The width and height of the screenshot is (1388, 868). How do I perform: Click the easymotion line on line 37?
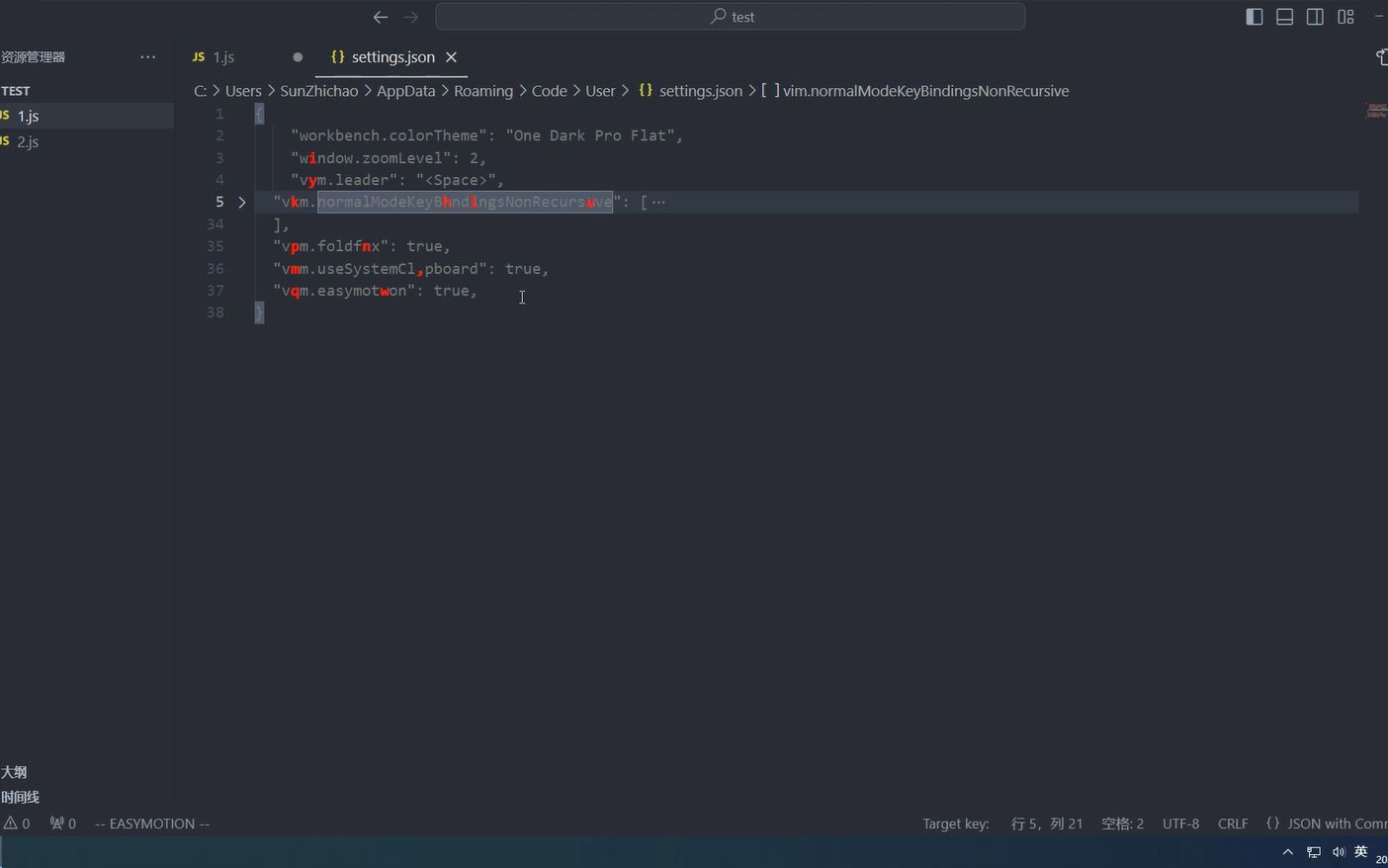375,291
